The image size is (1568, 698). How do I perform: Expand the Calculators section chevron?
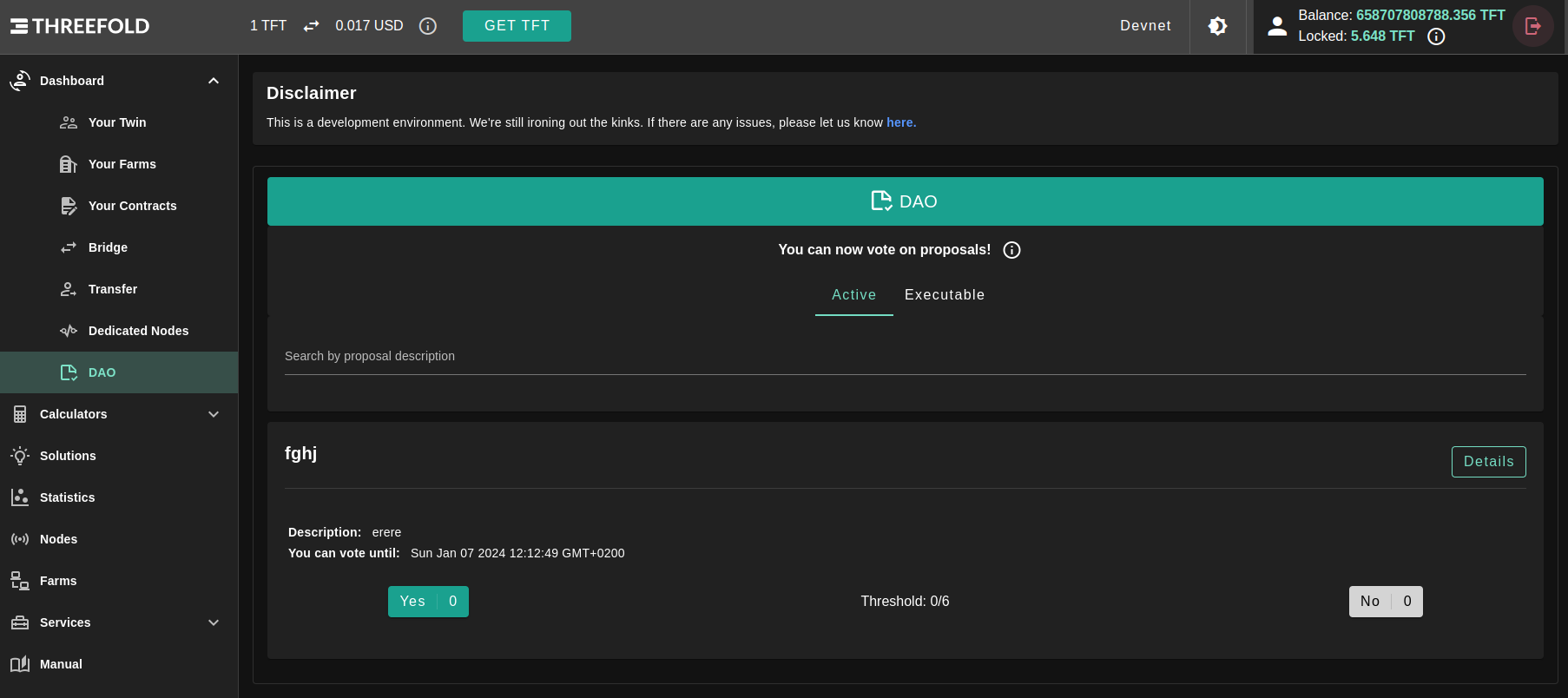click(214, 414)
